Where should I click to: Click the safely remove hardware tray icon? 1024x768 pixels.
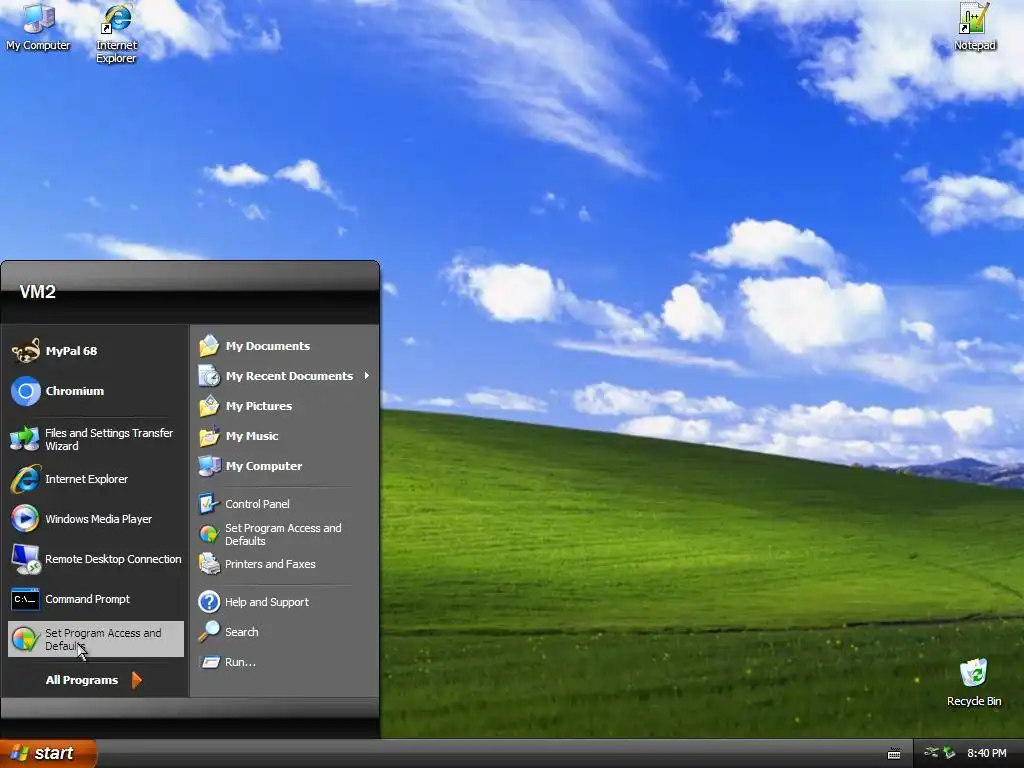pyautogui.click(x=949, y=753)
